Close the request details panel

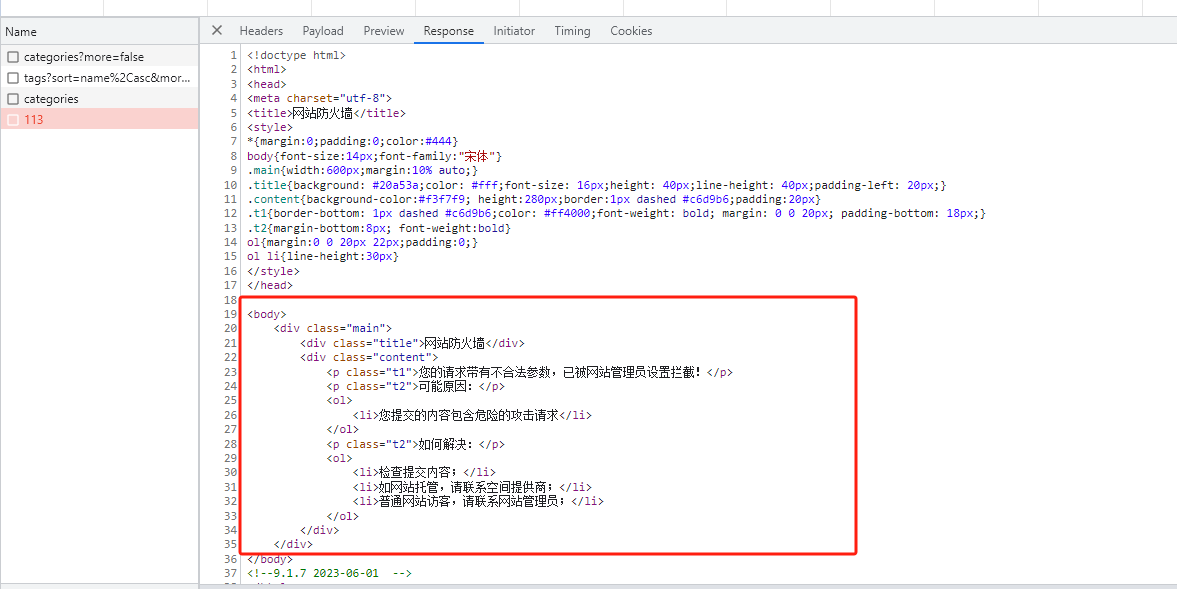217,31
